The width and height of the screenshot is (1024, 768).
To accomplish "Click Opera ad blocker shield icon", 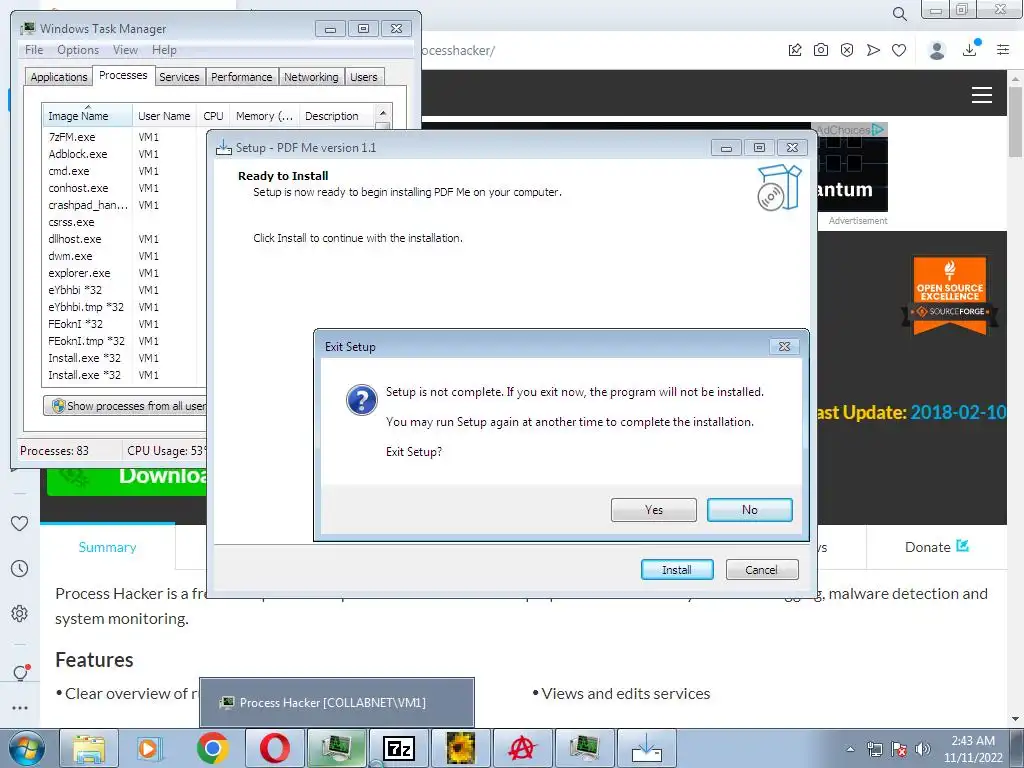I will click(847, 50).
